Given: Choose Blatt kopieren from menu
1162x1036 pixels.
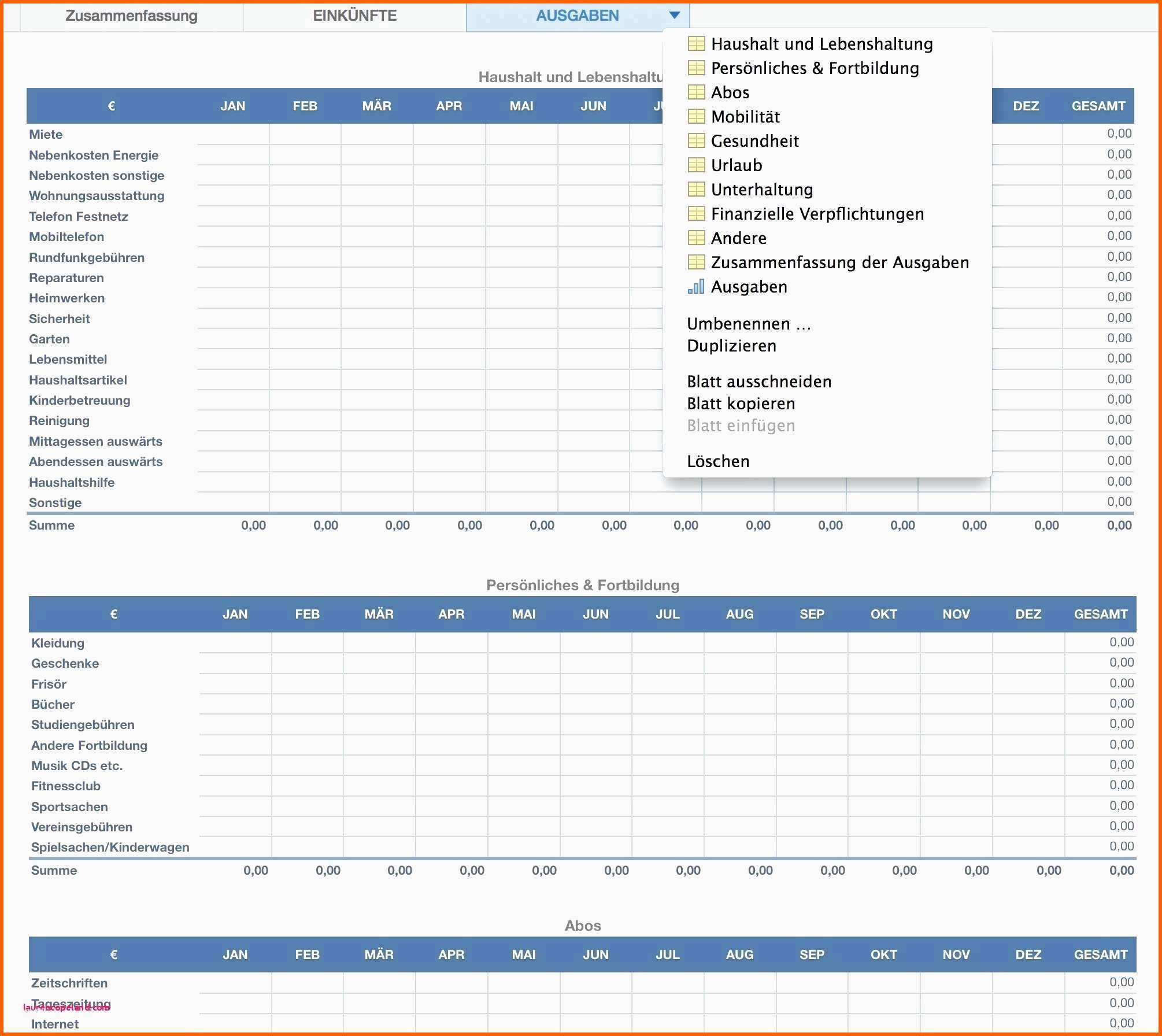Looking at the screenshot, I should click(x=741, y=404).
